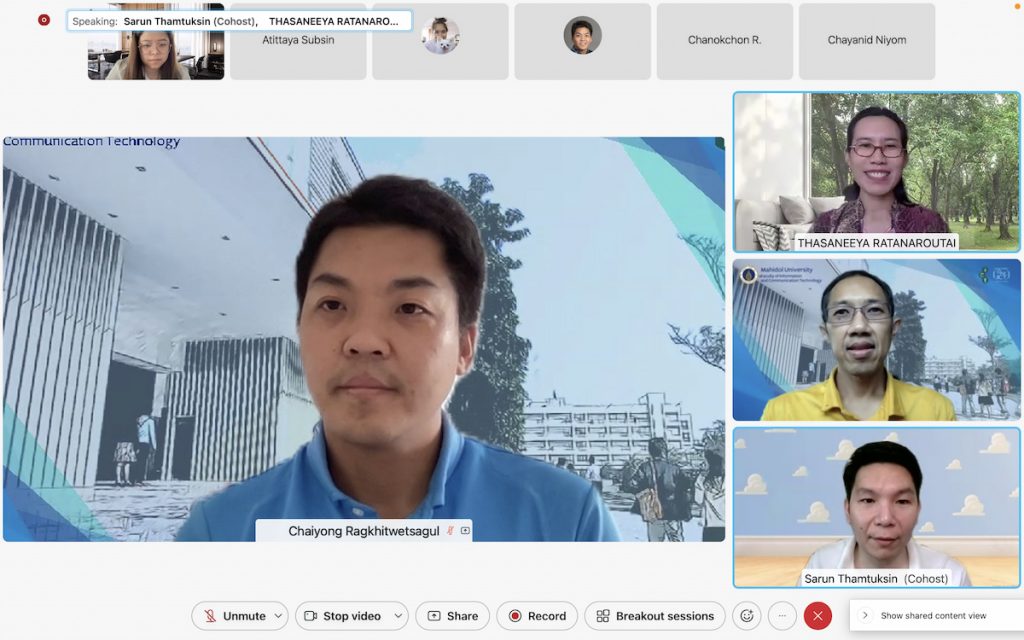Open Breakout sessions
The image size is (1024, 640).
point(655,616)
